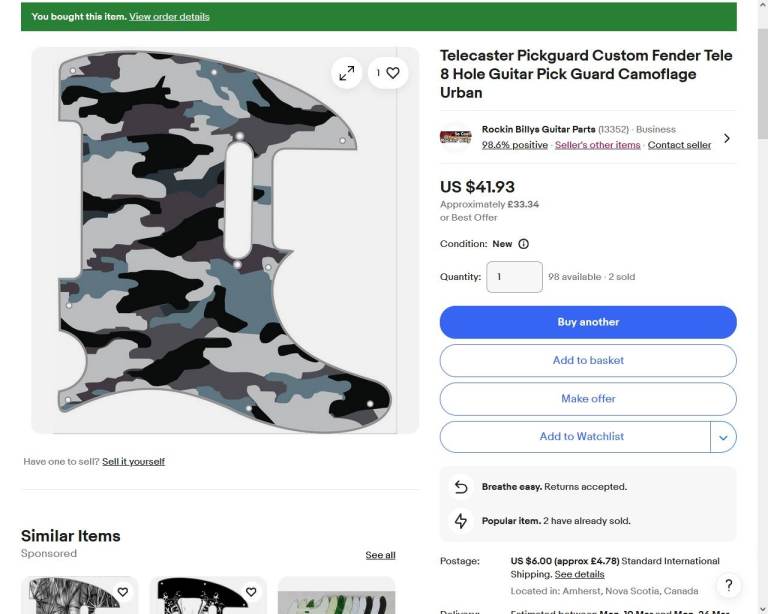Open Seller's other items link
This screenshot has width=768, height=614.
597,145
